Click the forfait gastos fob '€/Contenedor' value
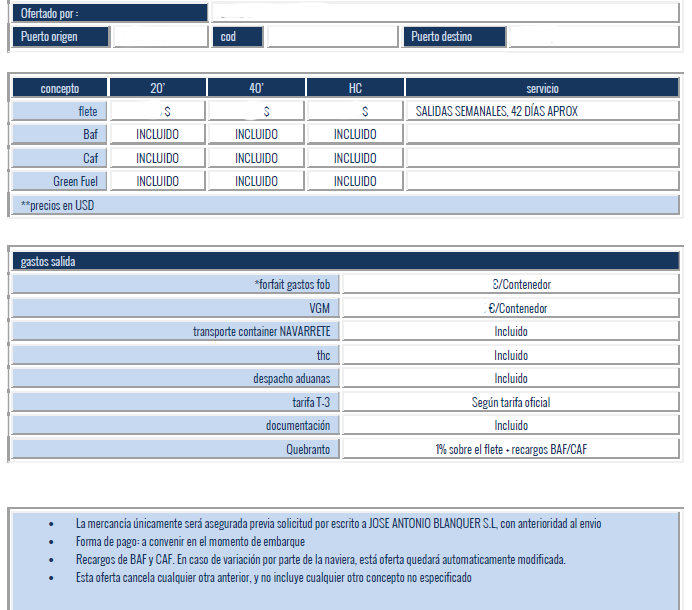 point(511,284)
